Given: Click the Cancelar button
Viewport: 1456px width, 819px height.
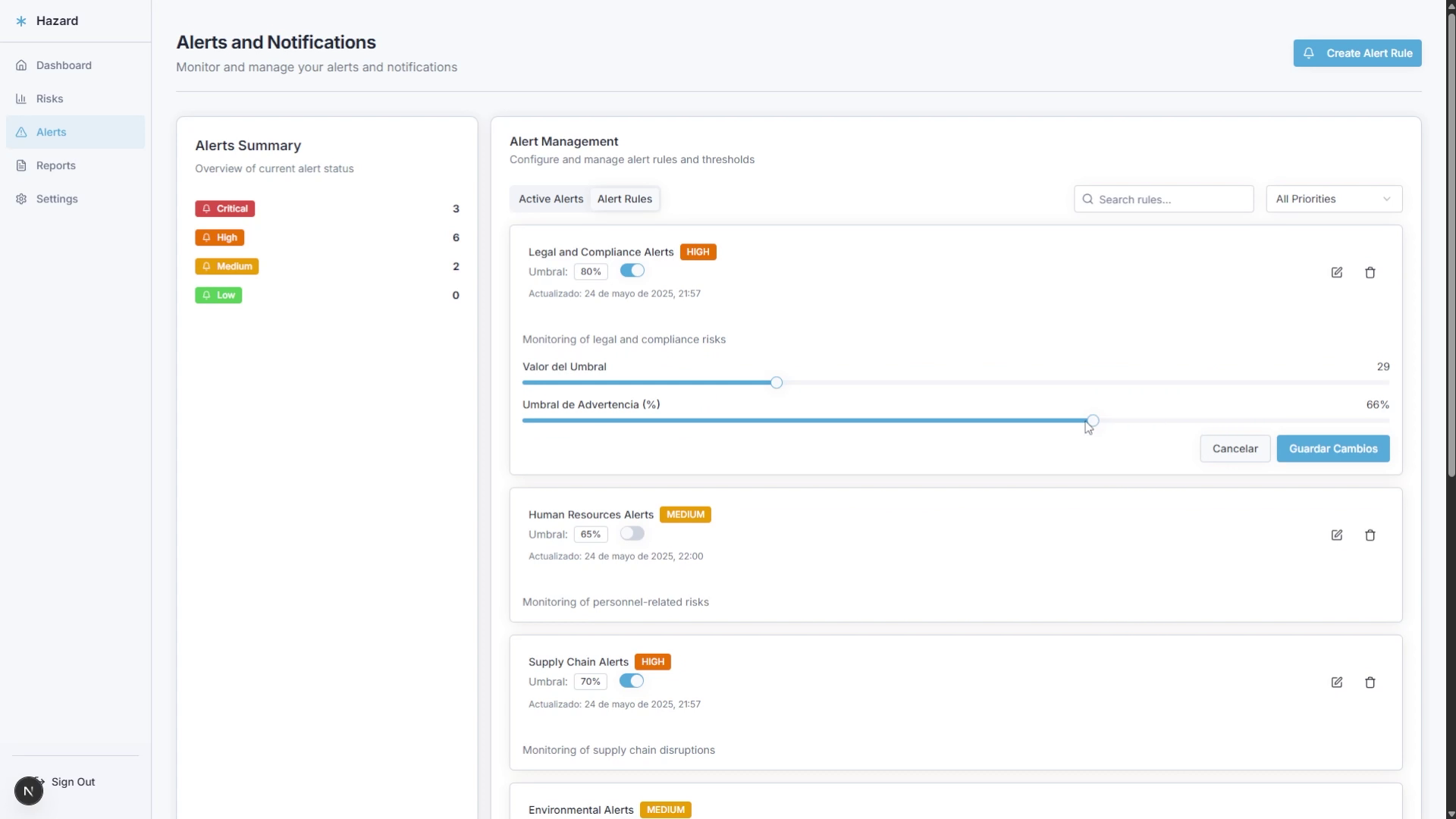Looking at the screenshot, I should (x=1235, y=449).
